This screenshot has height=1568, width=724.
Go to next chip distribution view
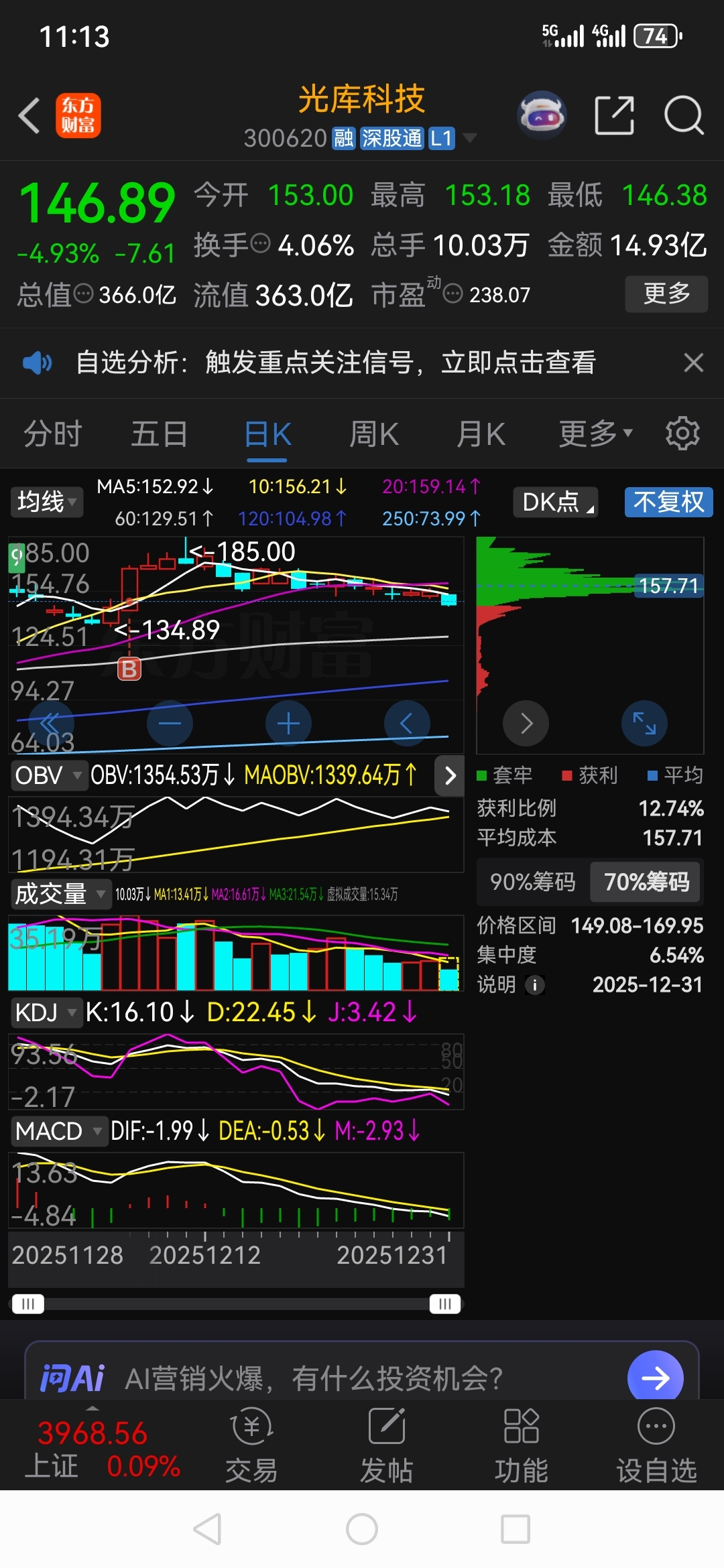[x=526, y=724]
